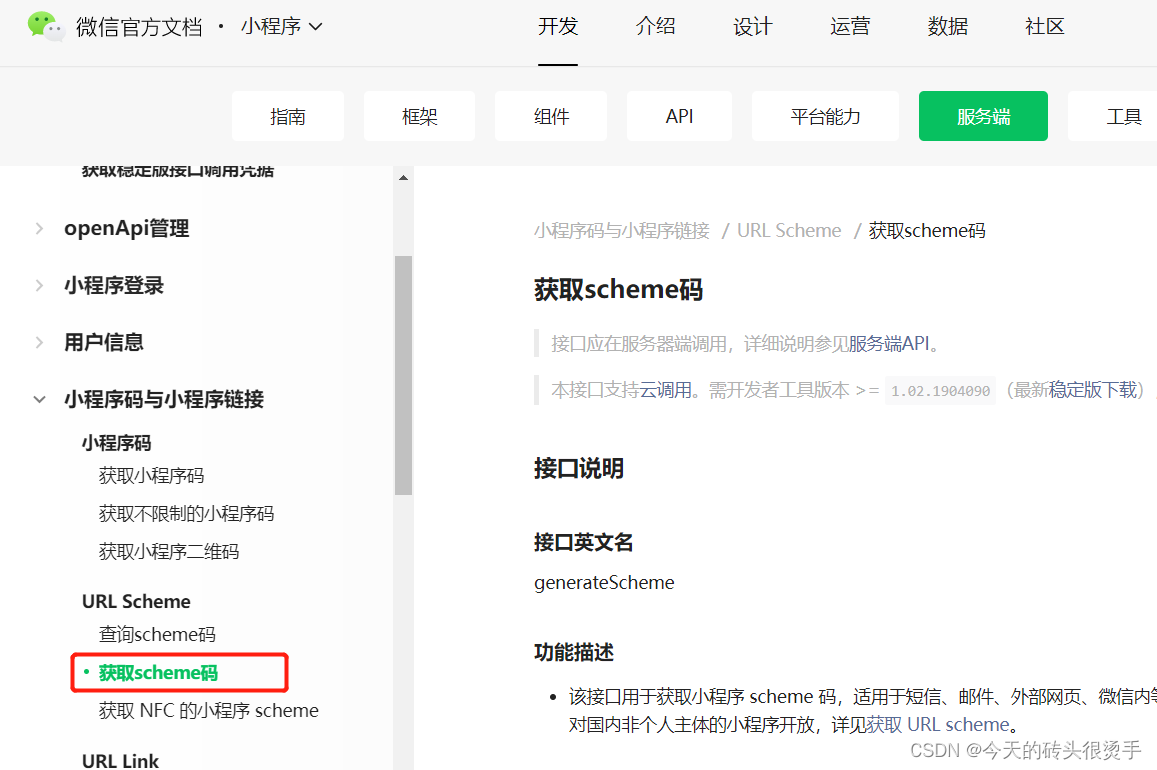Go to the 设计 navigation tab
1157x770 pixels.
(x=753, y=27)
